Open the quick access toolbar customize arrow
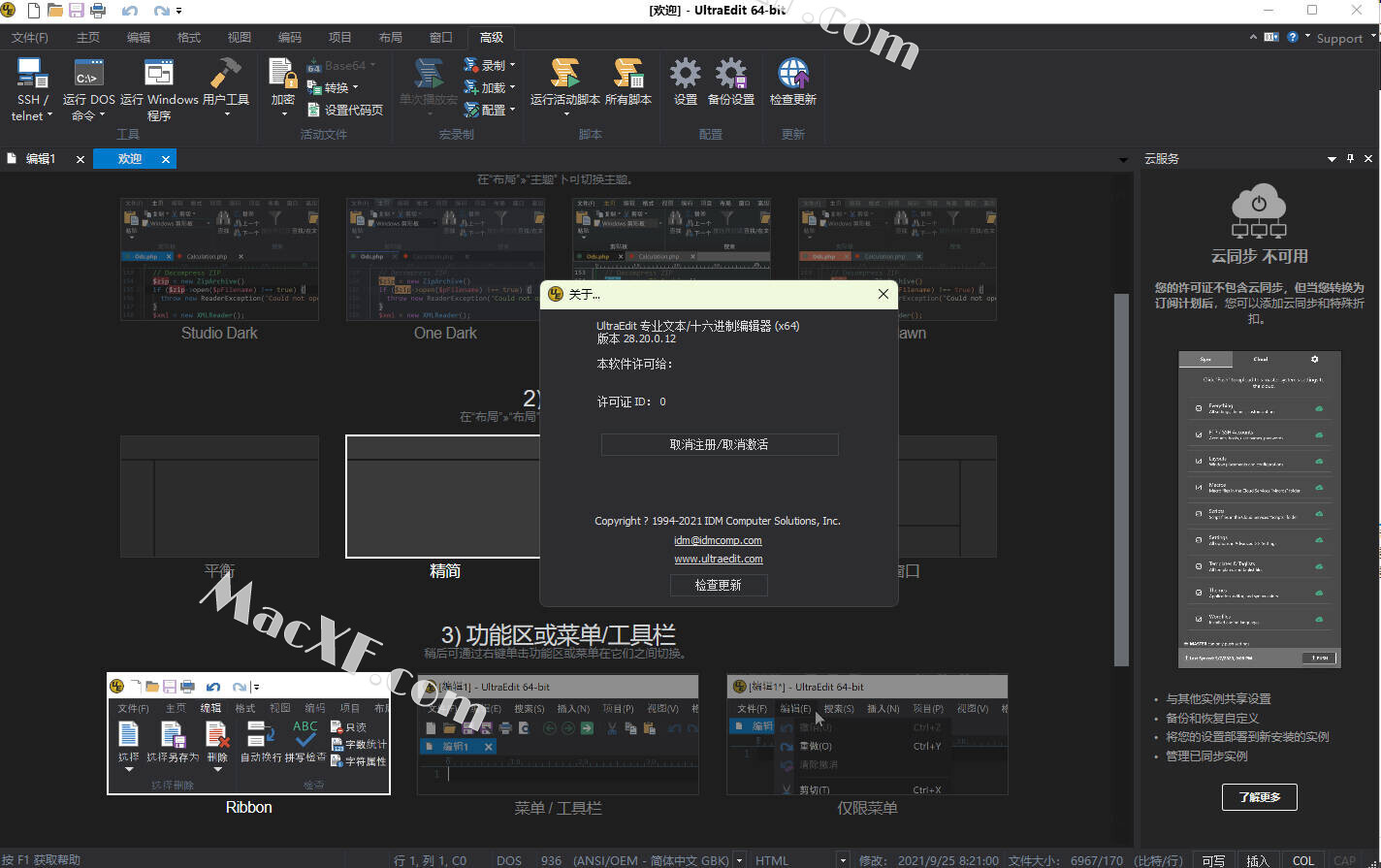 (179, 12)
